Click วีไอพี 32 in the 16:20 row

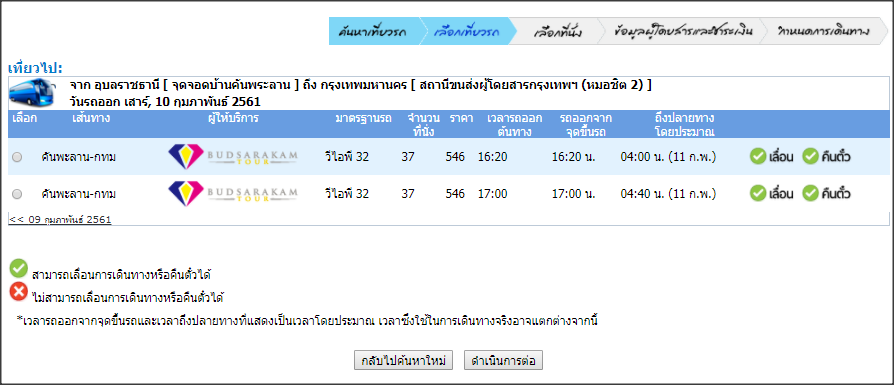[347, 157]
